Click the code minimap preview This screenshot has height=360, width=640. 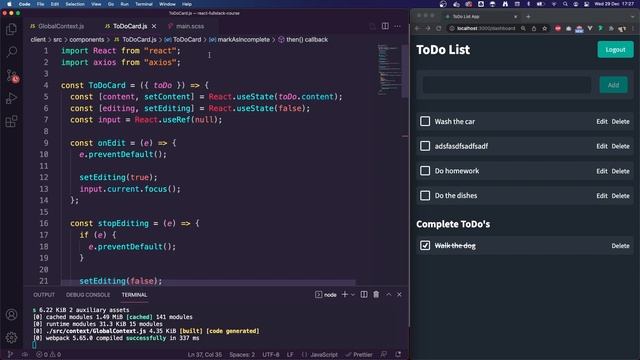point(389,69)
